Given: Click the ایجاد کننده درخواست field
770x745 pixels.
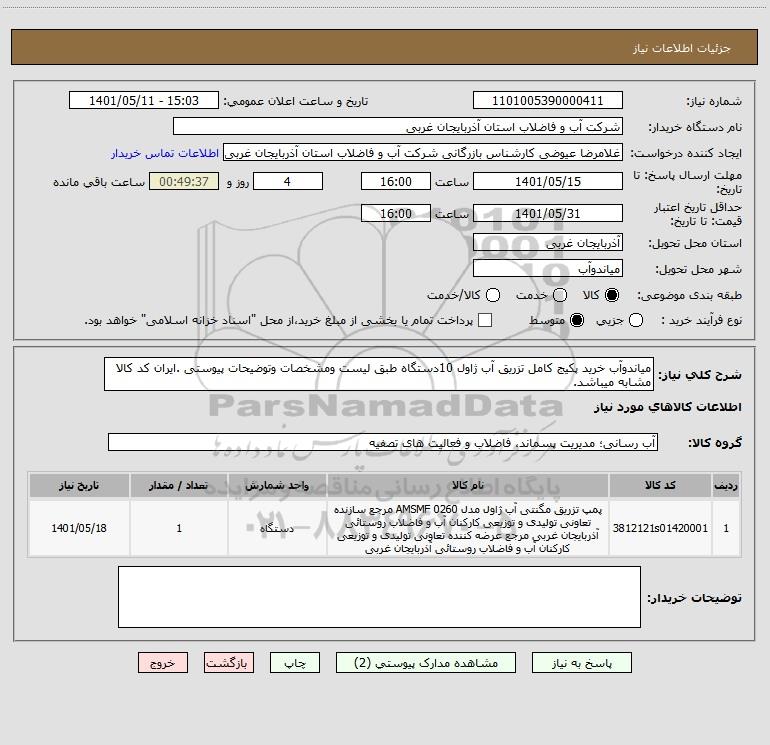Looking at the screenshot, I should [423, 152].
